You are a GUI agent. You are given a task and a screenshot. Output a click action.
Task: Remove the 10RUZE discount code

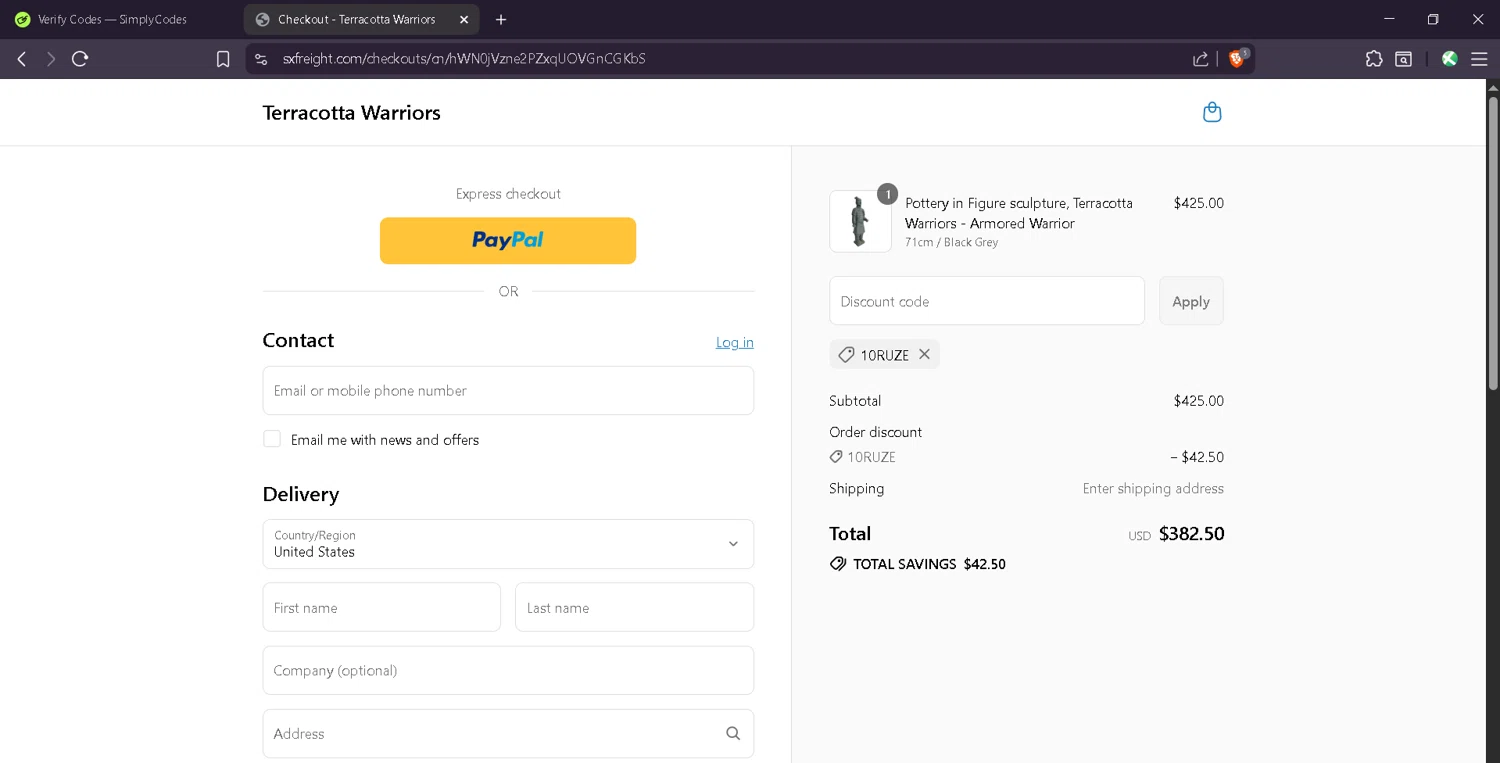click(924, 354)
